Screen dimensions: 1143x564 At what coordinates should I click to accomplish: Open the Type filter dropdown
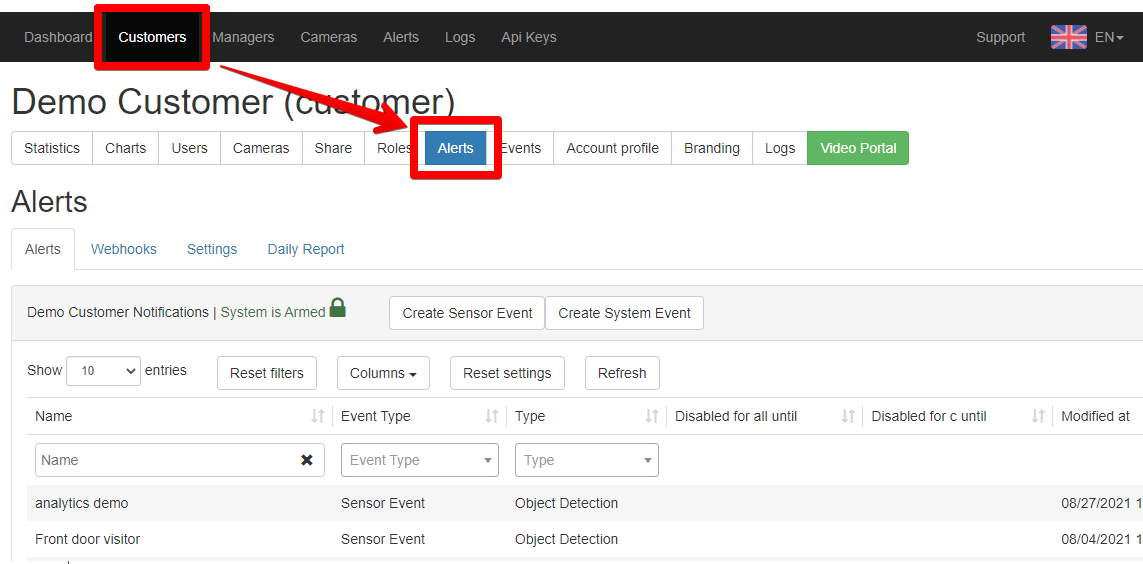(x=587, y=460)
